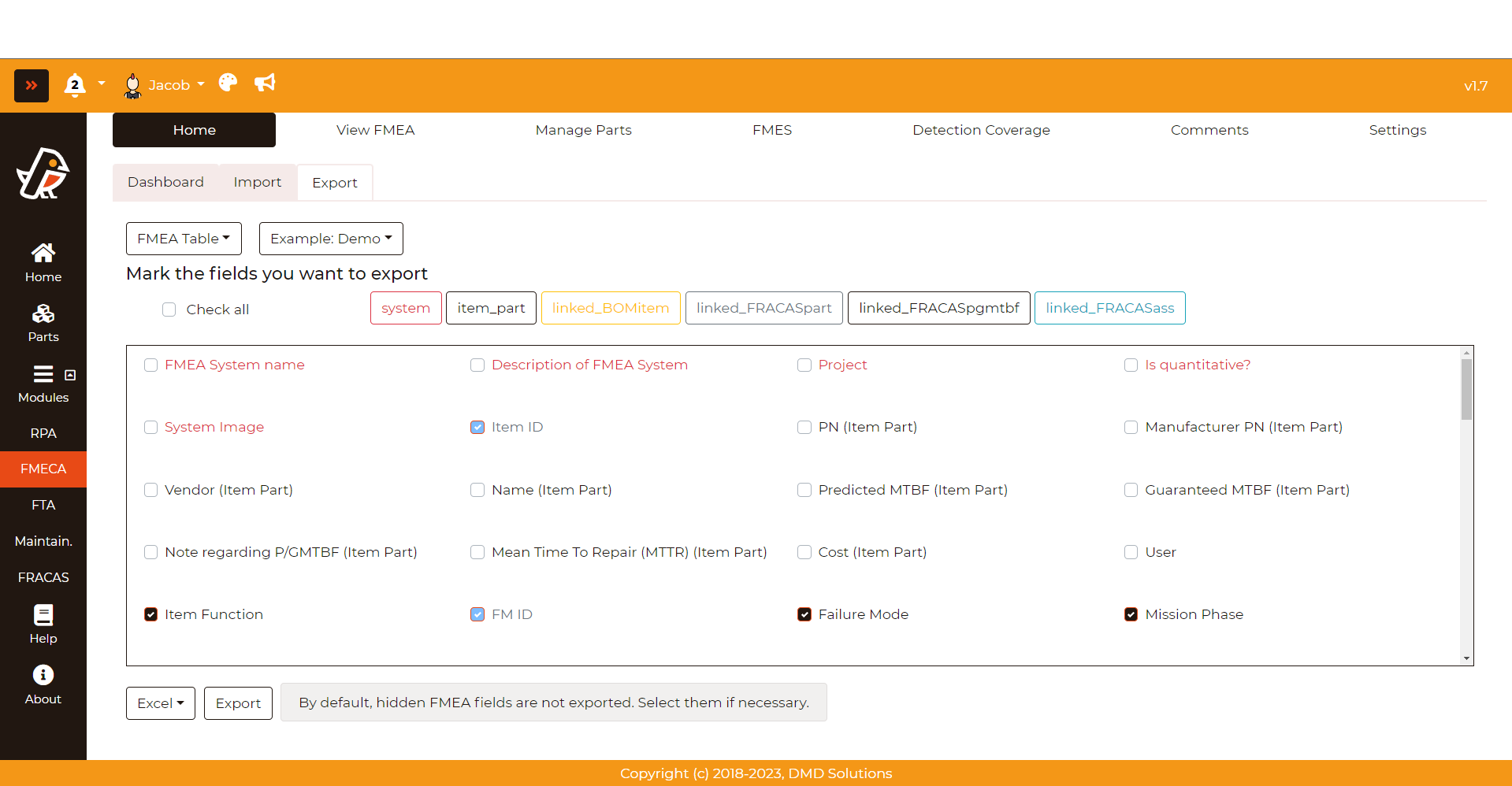Select the linked_BOMitem filter button

click(x=611, y=308)
